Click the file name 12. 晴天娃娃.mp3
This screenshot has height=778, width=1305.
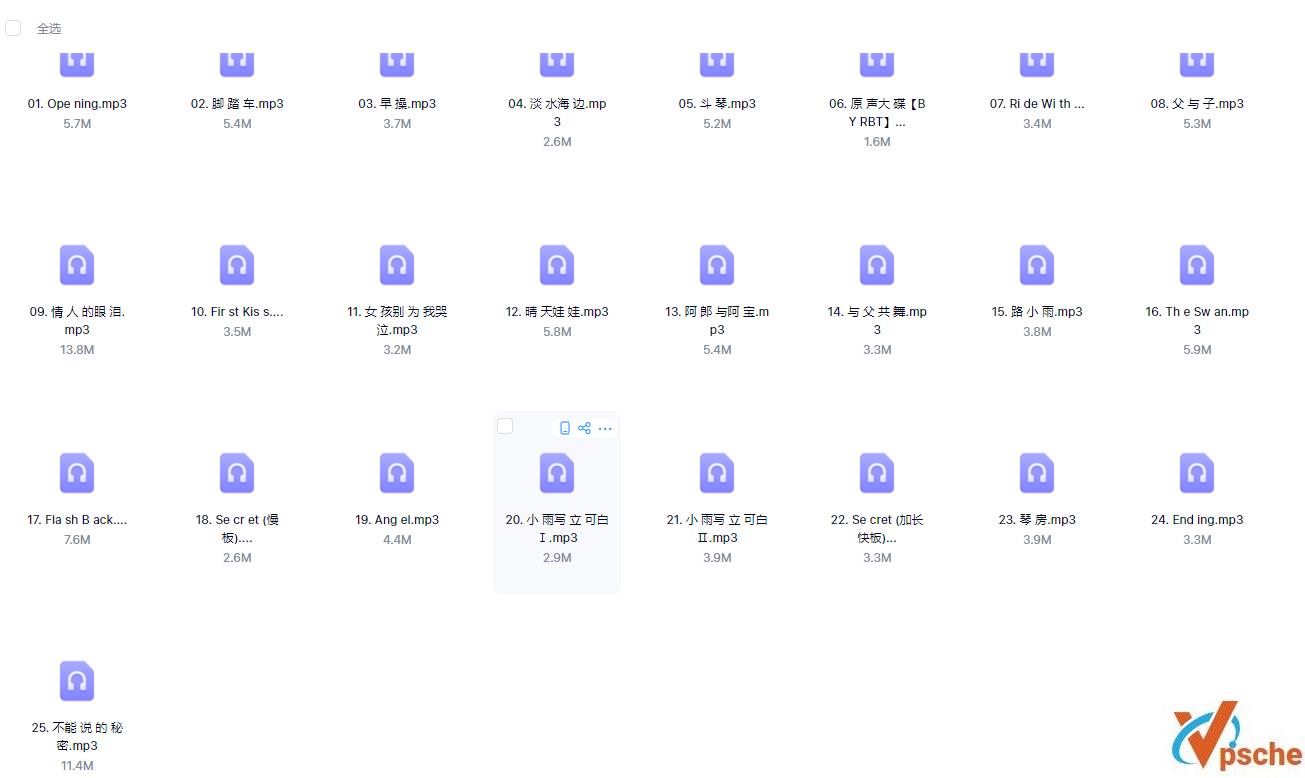coord(557,312)
